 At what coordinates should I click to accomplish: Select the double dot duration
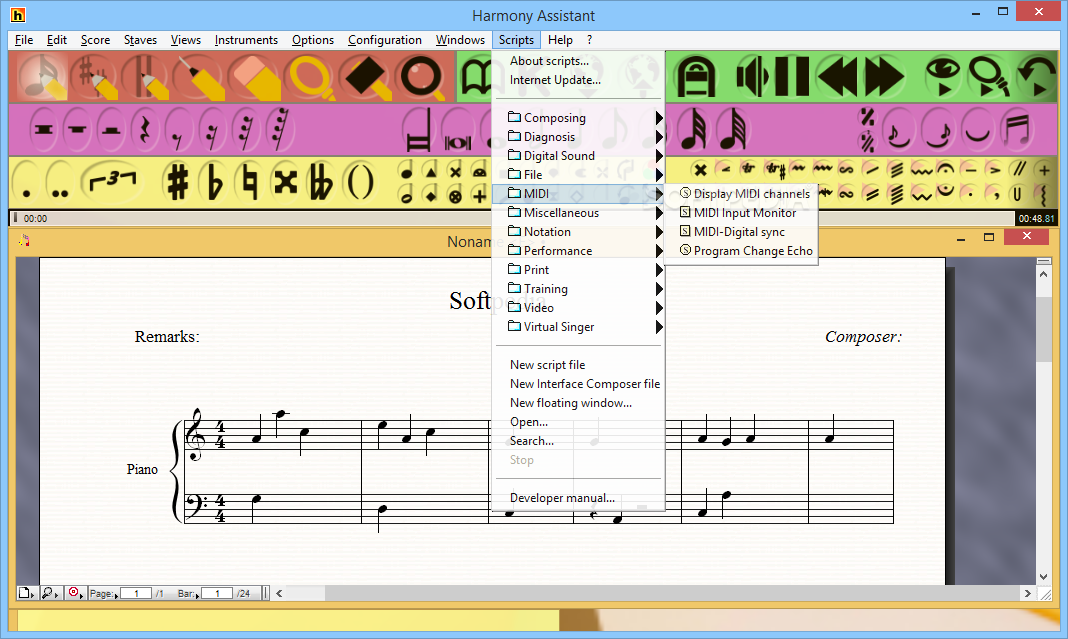60,182
